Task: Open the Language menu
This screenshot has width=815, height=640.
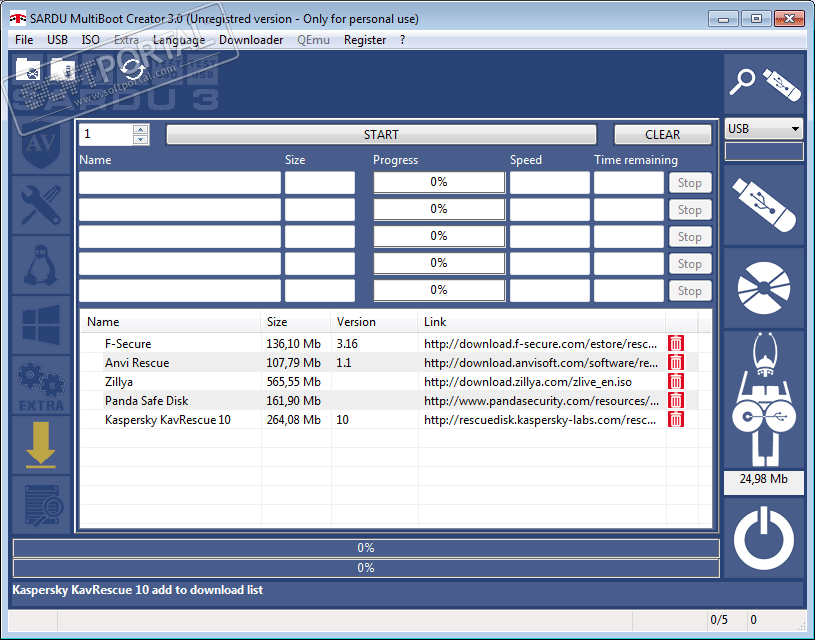Action: click(179, 40)
